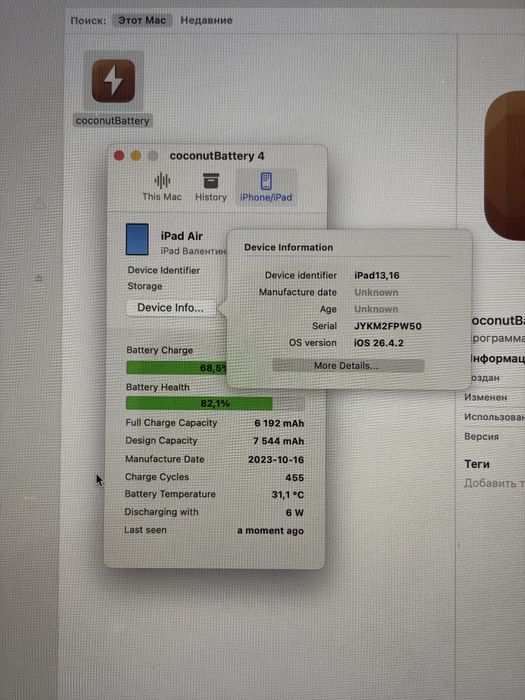The image size is (525, 700).
Task: Click the coconutBattery 4 window title
Action: coord(217,156)
